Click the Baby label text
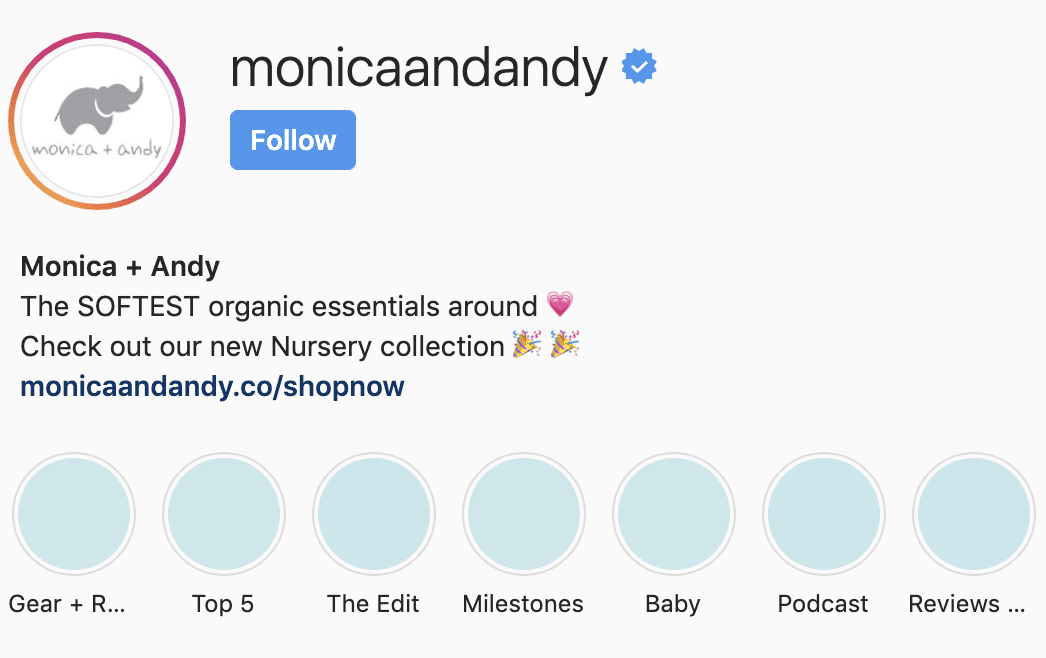The width and height of the screenshot is (1046, 658). pos(672,605)
